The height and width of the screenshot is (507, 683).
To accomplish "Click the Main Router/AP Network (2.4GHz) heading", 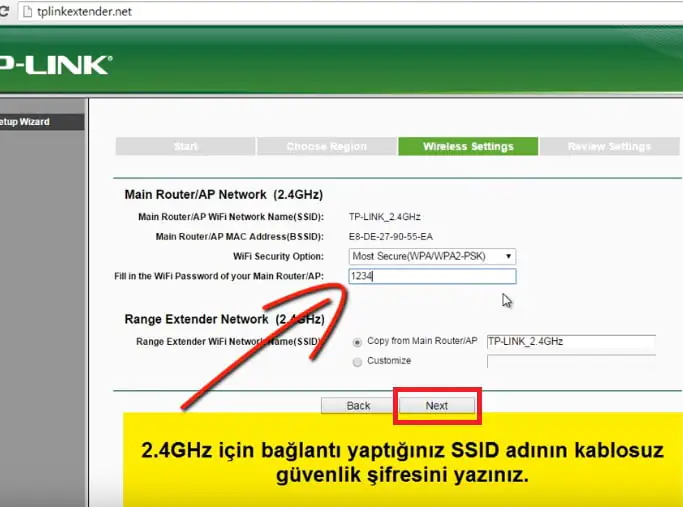I will [223, 194].
